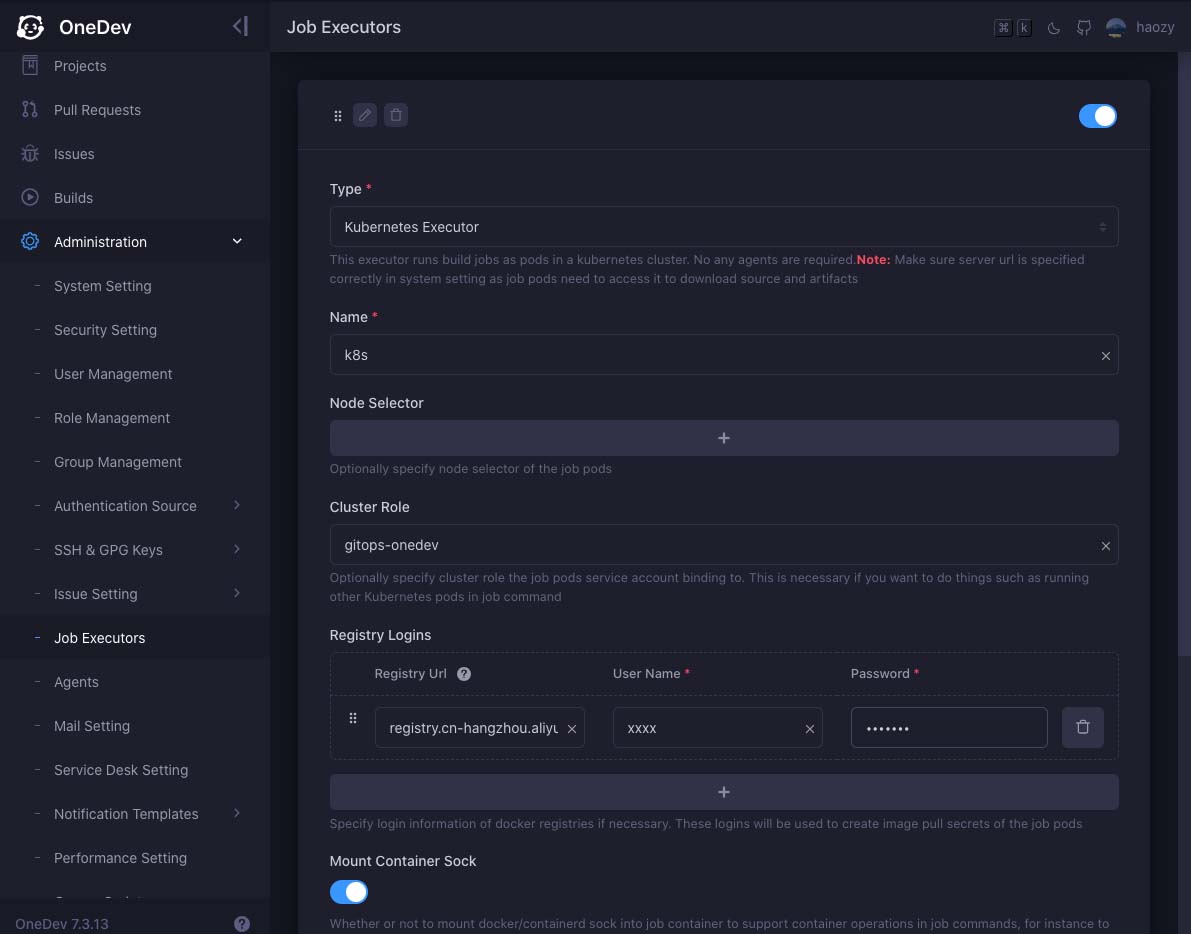Click the User Name input field

tap(717, 727)
